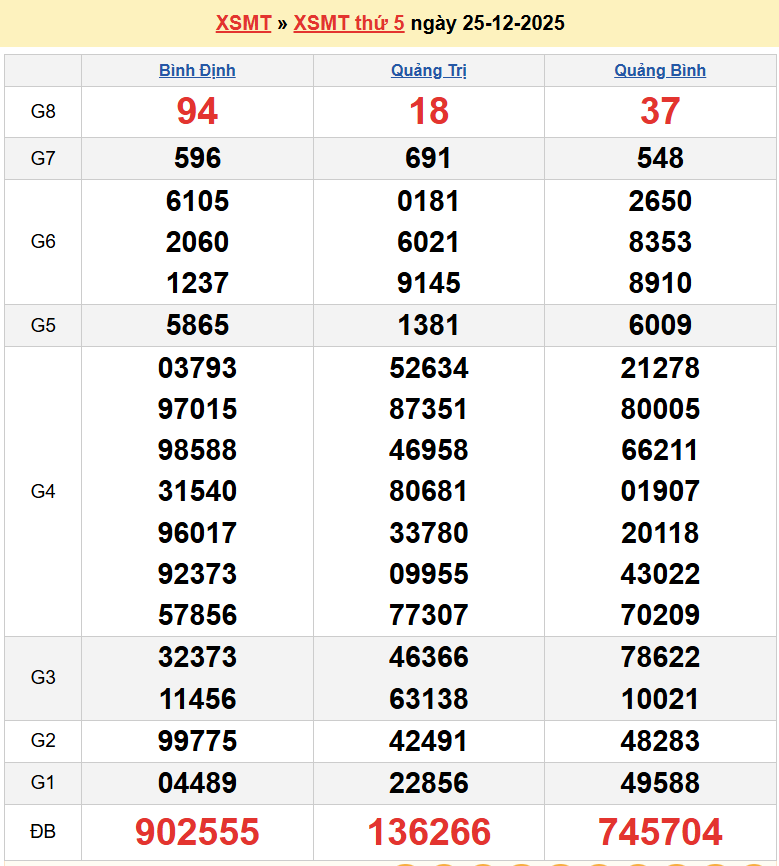Click the G8 result 18
This screenshot has width=779, height=866.
429,112
